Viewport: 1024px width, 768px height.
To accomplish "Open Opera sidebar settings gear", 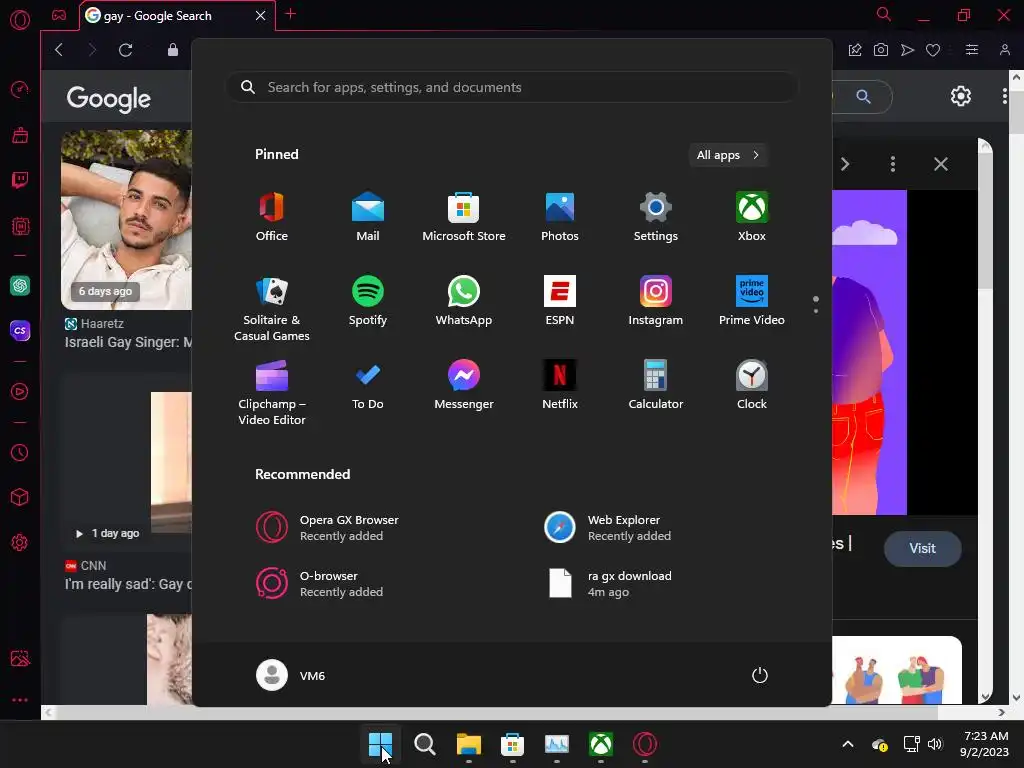I will [20, 542].
